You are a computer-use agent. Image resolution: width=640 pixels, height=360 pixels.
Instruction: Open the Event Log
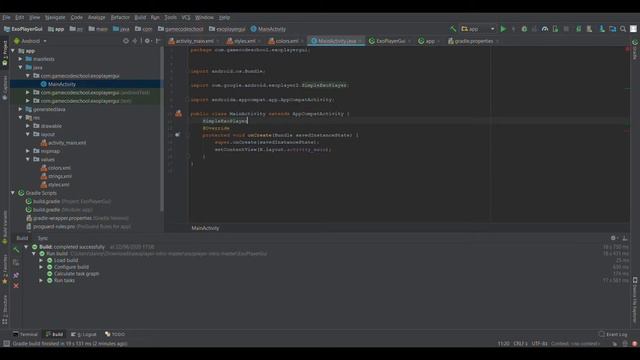pos(613,334)
